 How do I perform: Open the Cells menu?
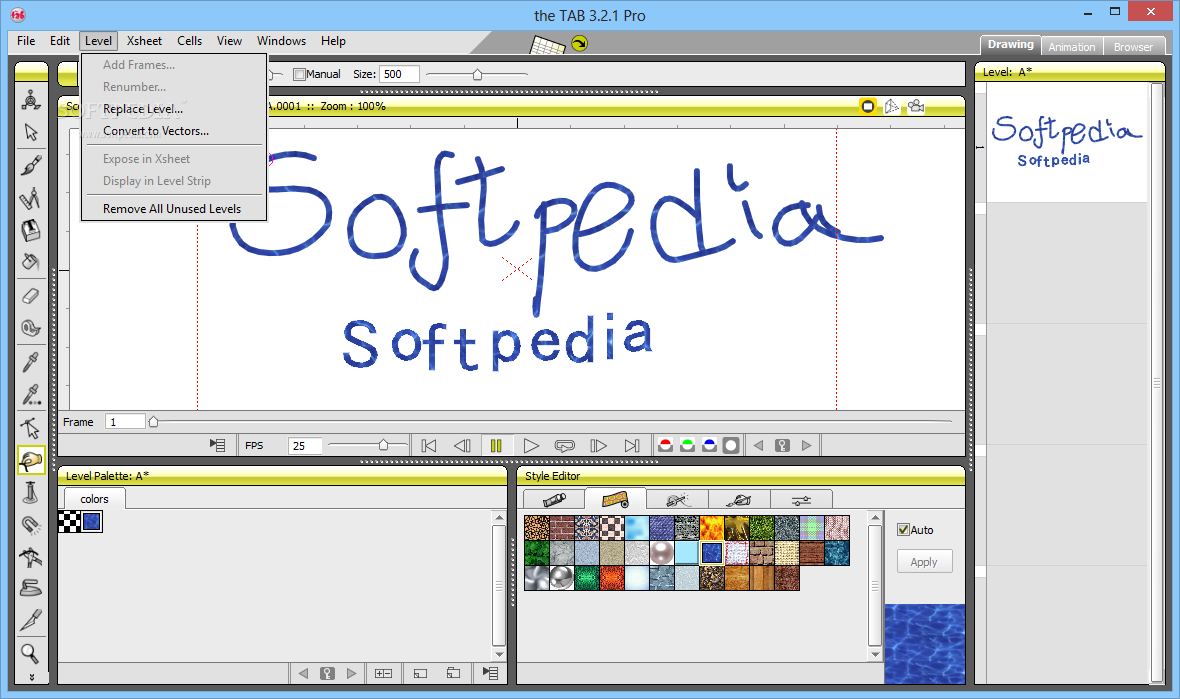pos(190,41)
